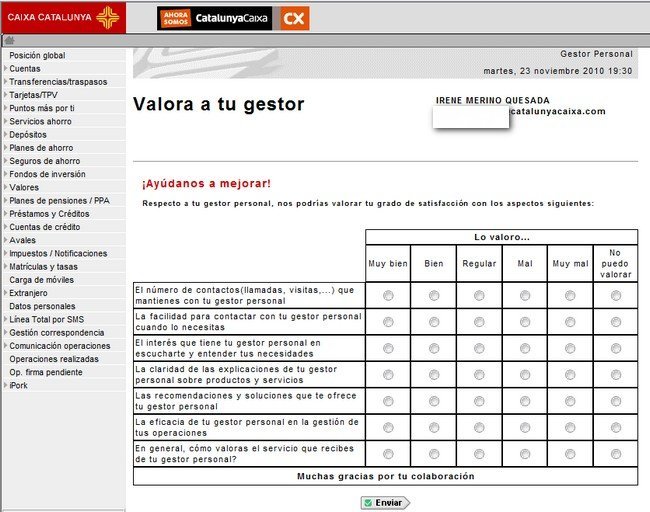
Task: Select 'Regular' for facilidad para contactar
Action: tap(479, 322)
